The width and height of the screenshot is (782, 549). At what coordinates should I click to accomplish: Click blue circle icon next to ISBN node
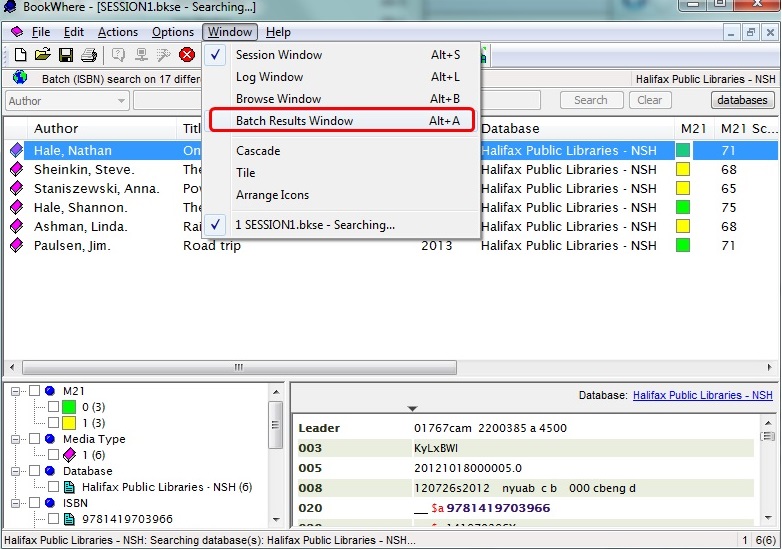click(x=49, y=503)
